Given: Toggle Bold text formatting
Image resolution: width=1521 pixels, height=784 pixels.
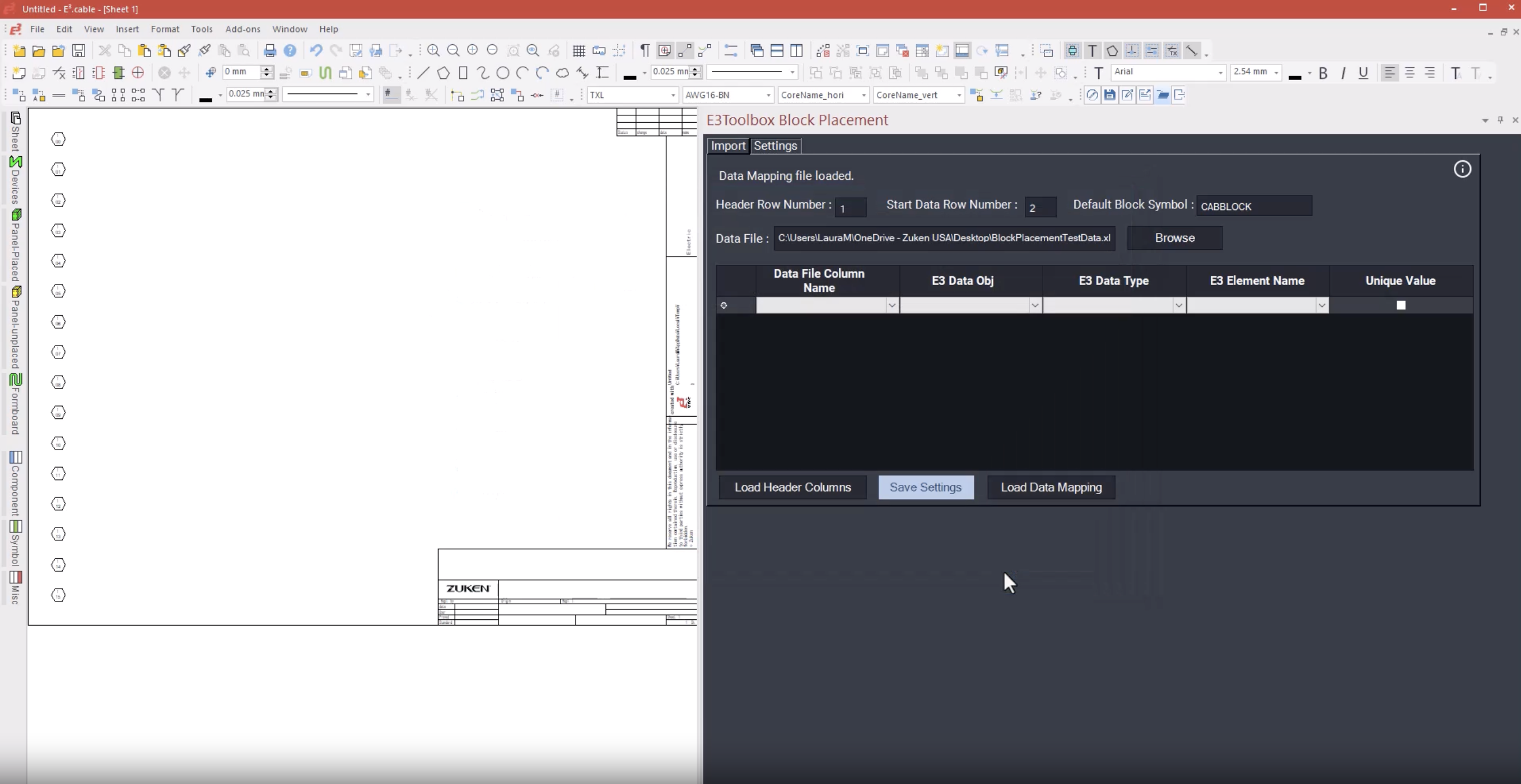Looking at the screenshot, I should (1323, 73).
